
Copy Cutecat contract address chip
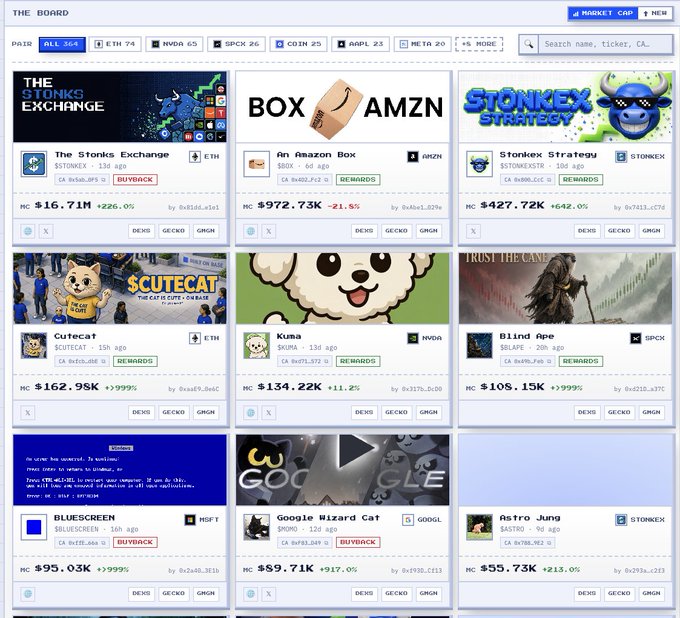(82, 361)
